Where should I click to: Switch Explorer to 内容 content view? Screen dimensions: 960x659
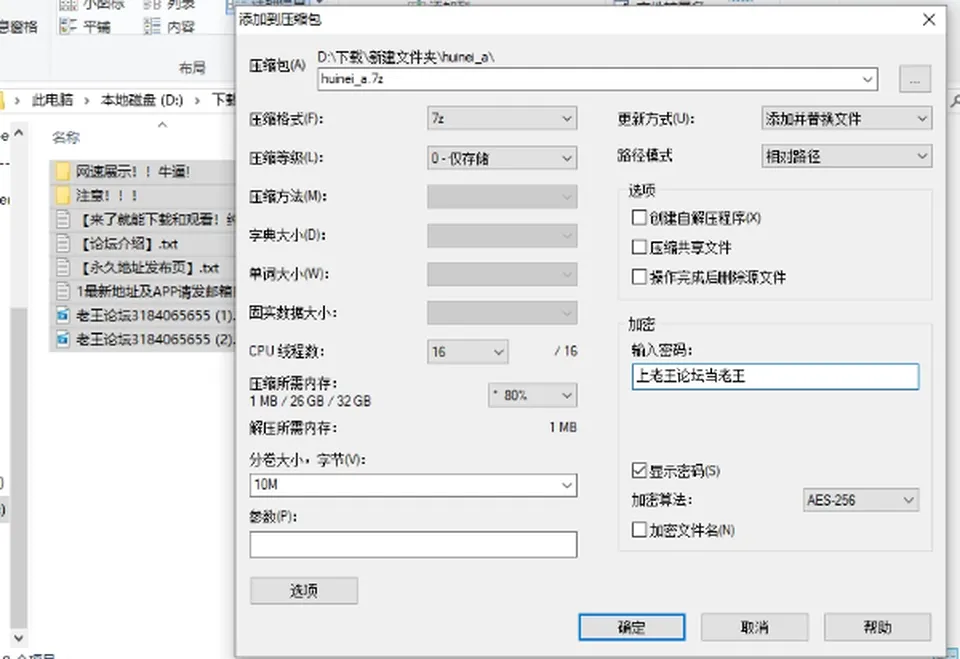coord(169,26)
